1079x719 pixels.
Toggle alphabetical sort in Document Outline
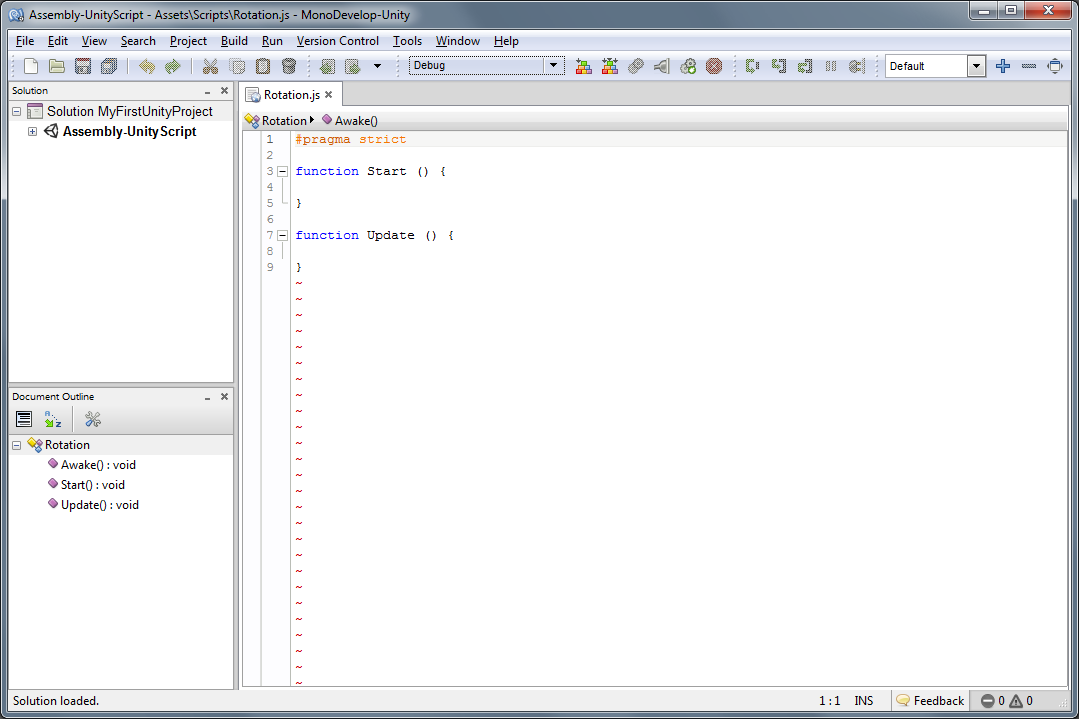(x=53, y=419)
